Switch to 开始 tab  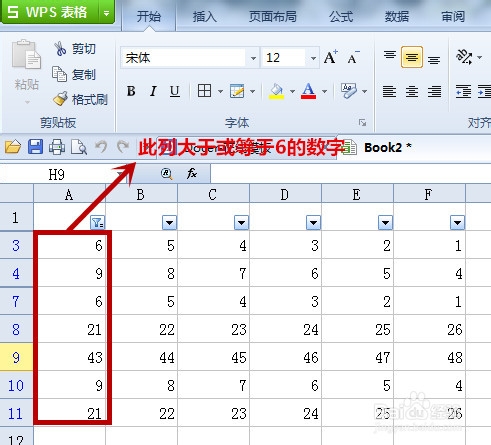click(149, 16)
